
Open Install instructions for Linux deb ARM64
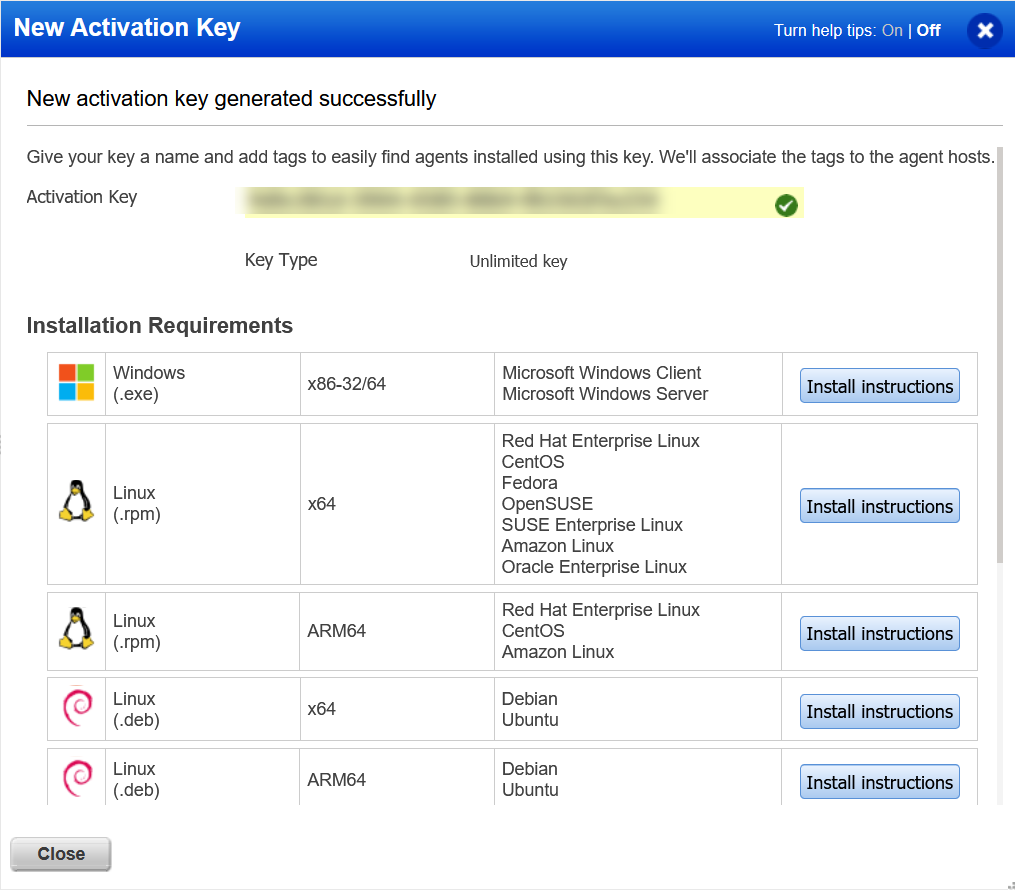coord(879,782)
